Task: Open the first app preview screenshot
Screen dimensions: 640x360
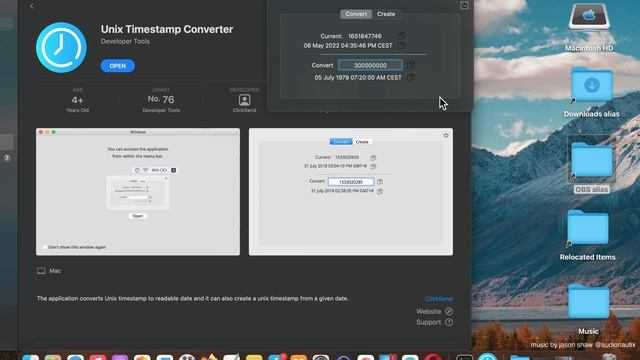Action: (x=138, y=192)
